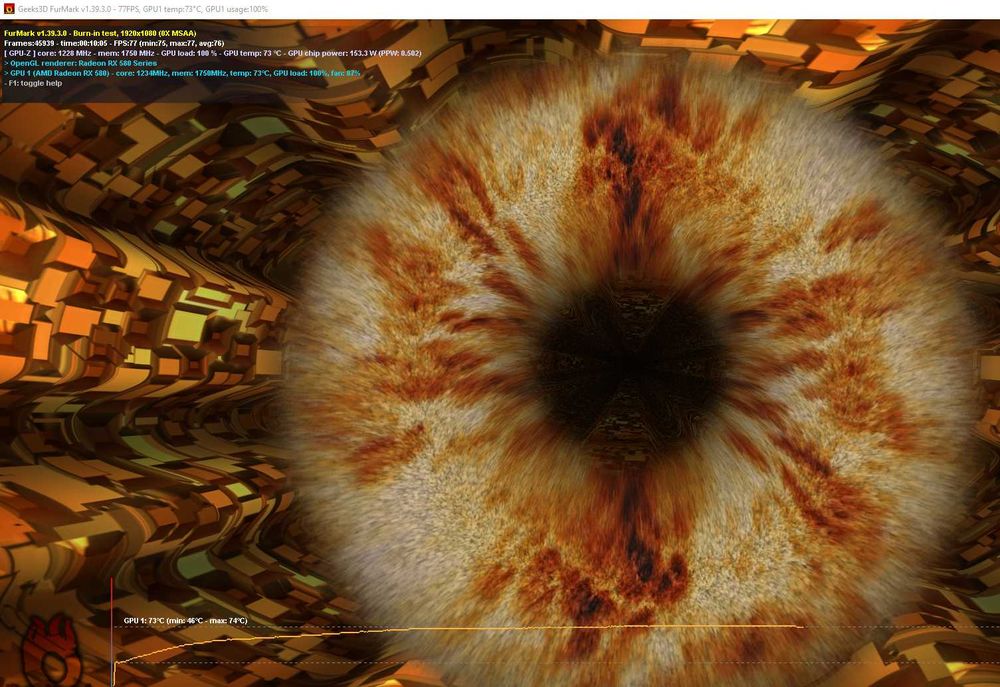
Task: Click the '[ GPU-Z ] core: 1228 MHz' line
Action: (x=212, y=54)
